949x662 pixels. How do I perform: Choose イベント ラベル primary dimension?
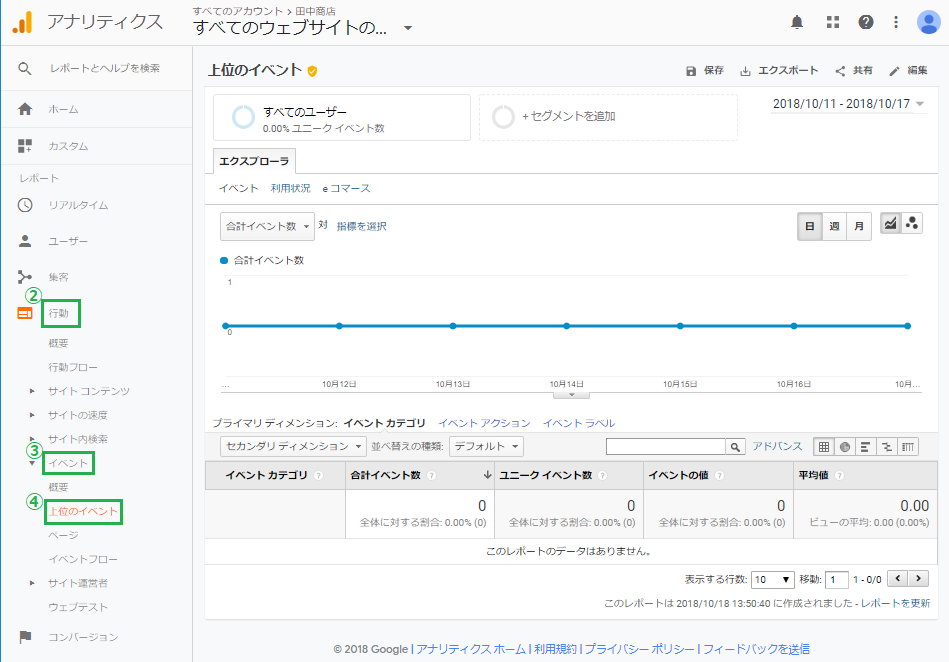point(579,423)
